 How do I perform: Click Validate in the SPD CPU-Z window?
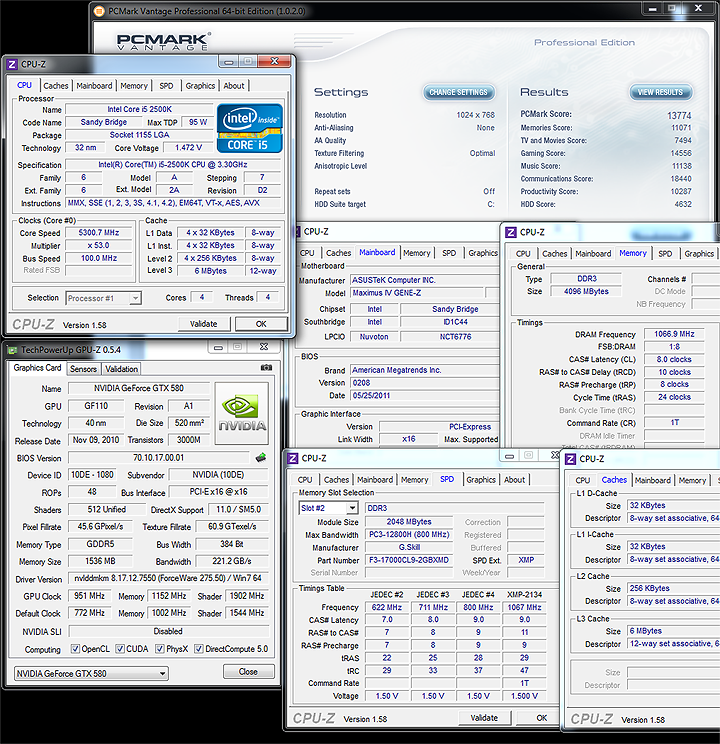tap(484, 718)
